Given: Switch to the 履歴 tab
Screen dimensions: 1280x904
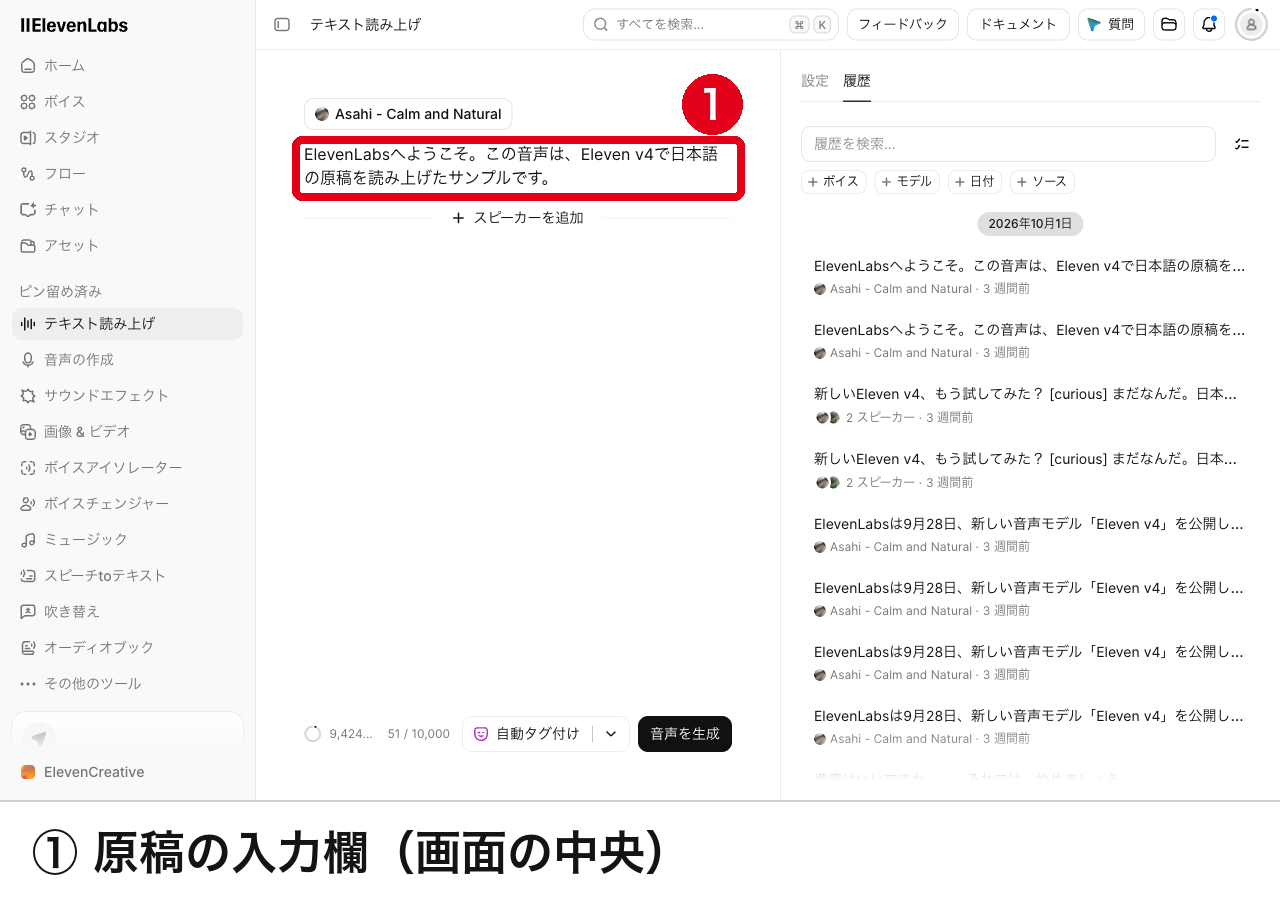Looking at the screenshot, I should pos(857,81).
